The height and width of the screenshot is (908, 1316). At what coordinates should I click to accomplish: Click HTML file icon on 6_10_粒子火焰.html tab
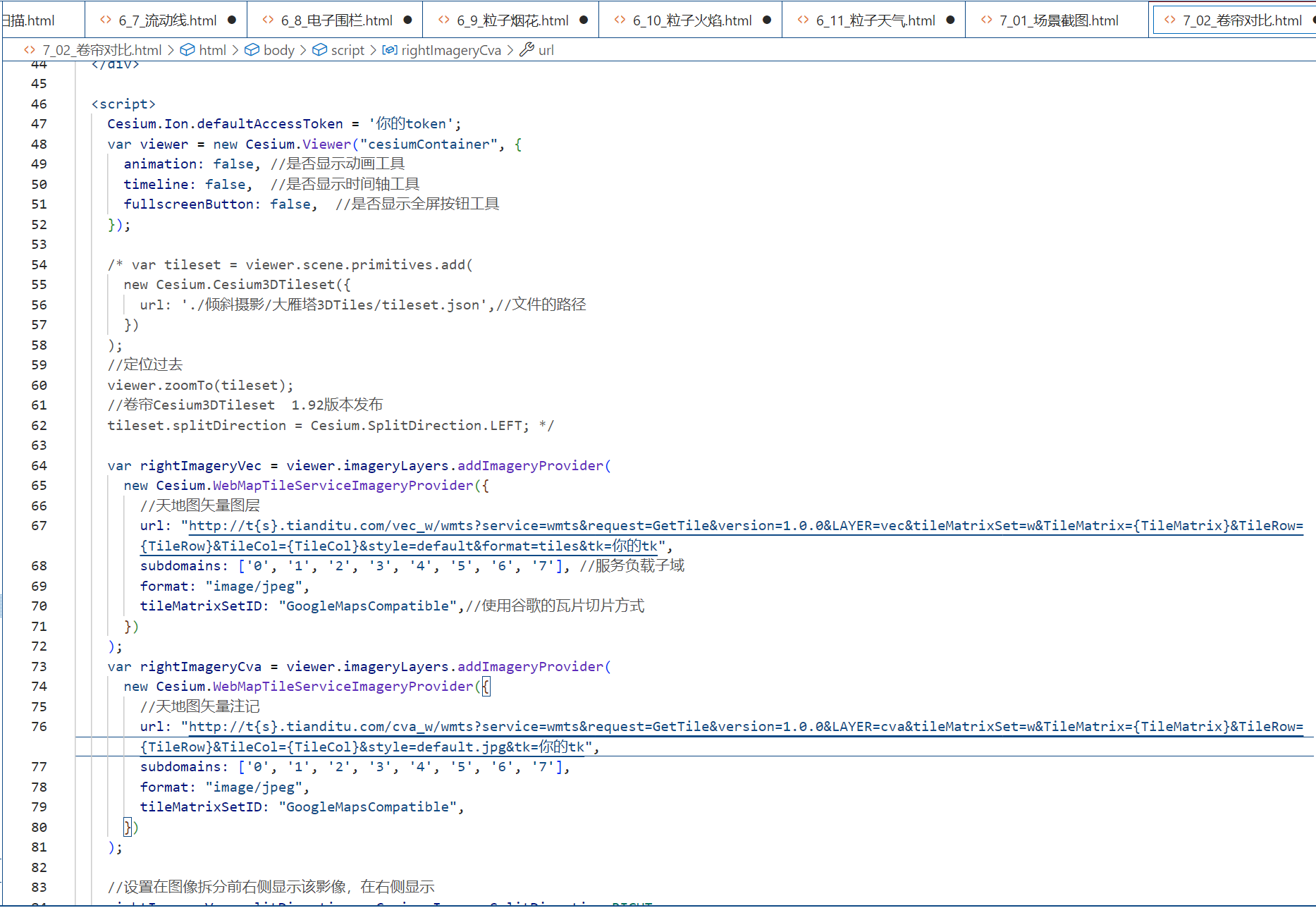(620, 20)
